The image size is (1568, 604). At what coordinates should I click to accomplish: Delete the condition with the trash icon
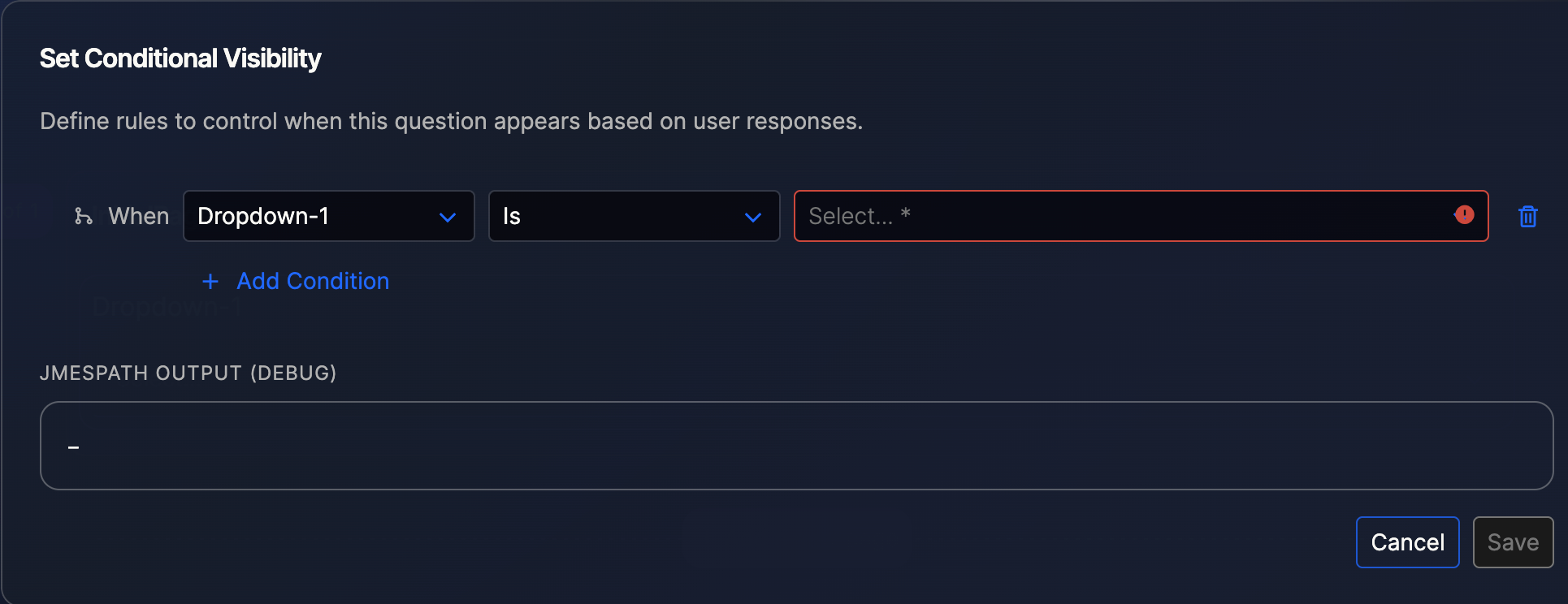pyautogui.click(x=1527, y=217)
